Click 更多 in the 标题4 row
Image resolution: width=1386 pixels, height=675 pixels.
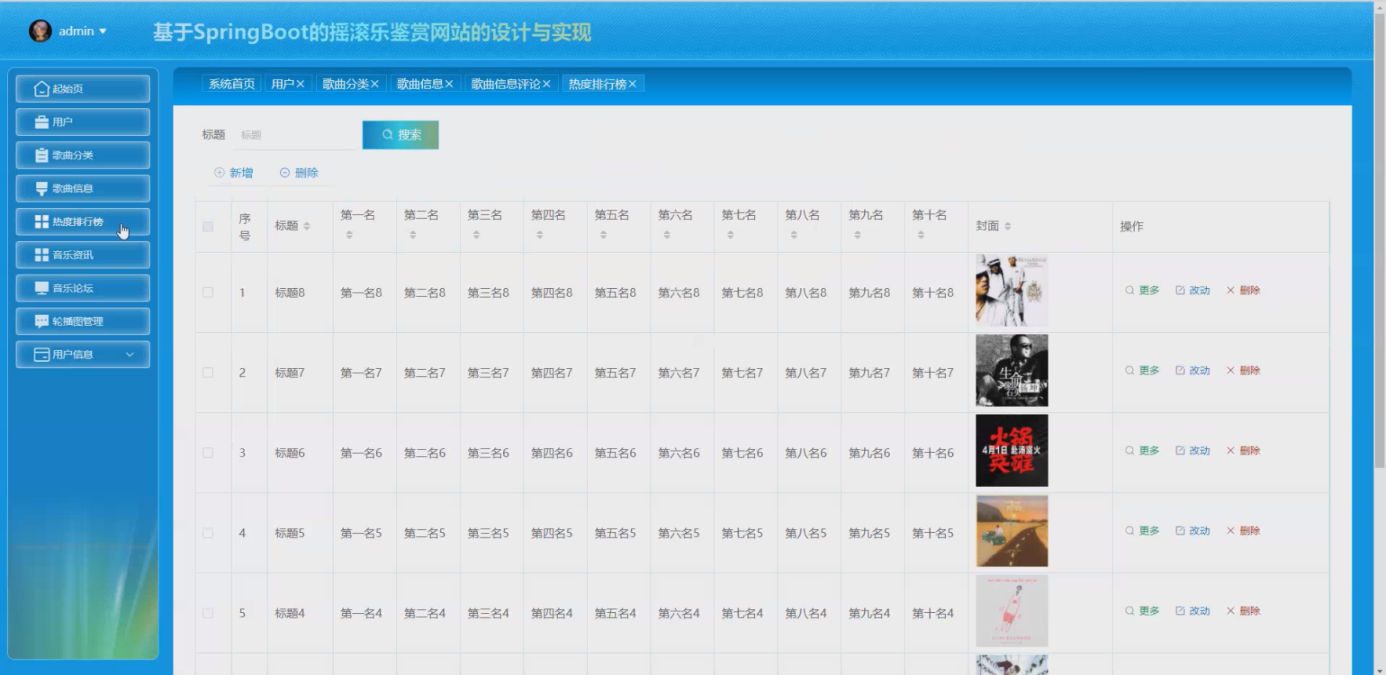pyautogui.click(x=1142, y=611)
